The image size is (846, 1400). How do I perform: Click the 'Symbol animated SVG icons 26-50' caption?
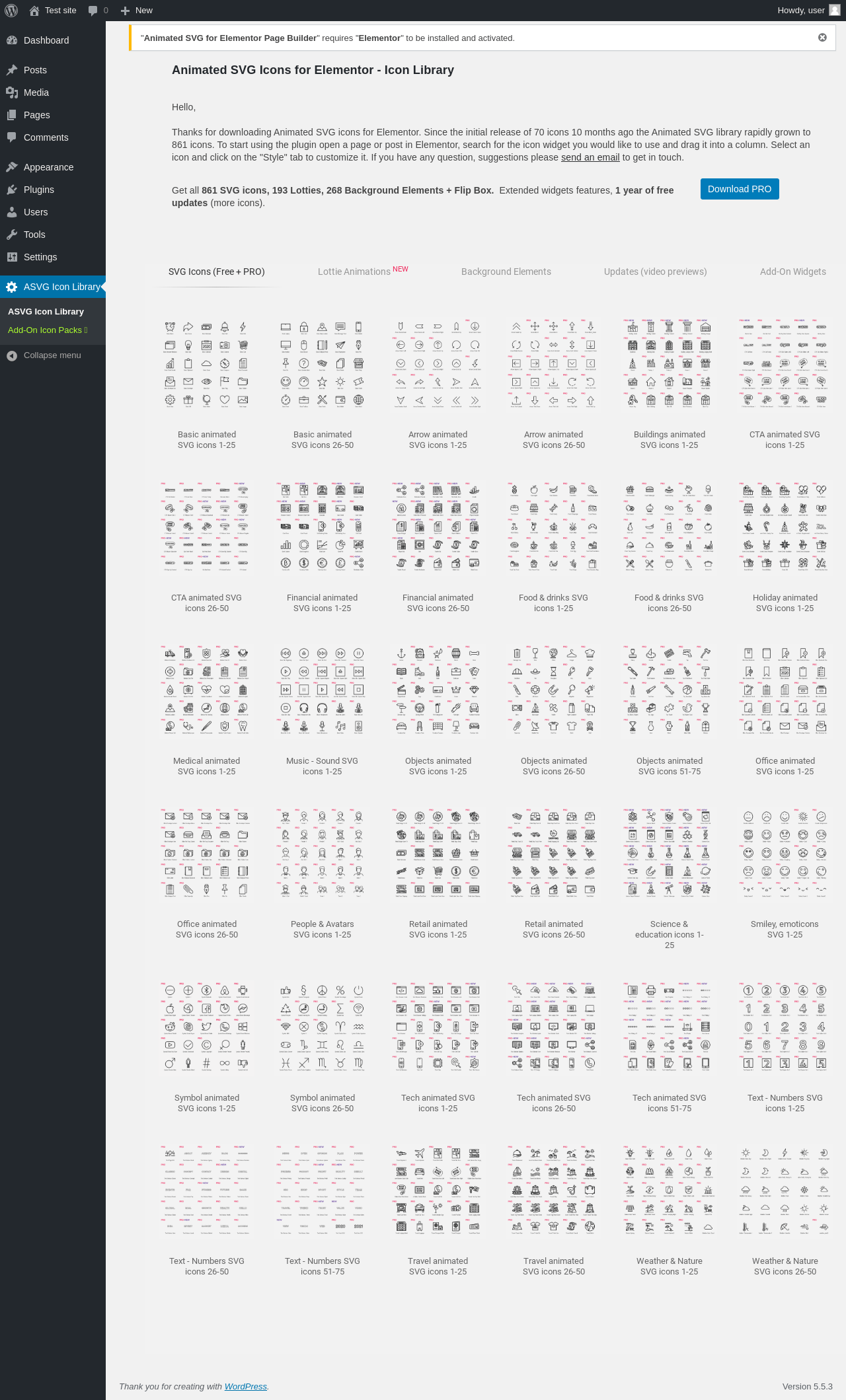click(323, 1103)
